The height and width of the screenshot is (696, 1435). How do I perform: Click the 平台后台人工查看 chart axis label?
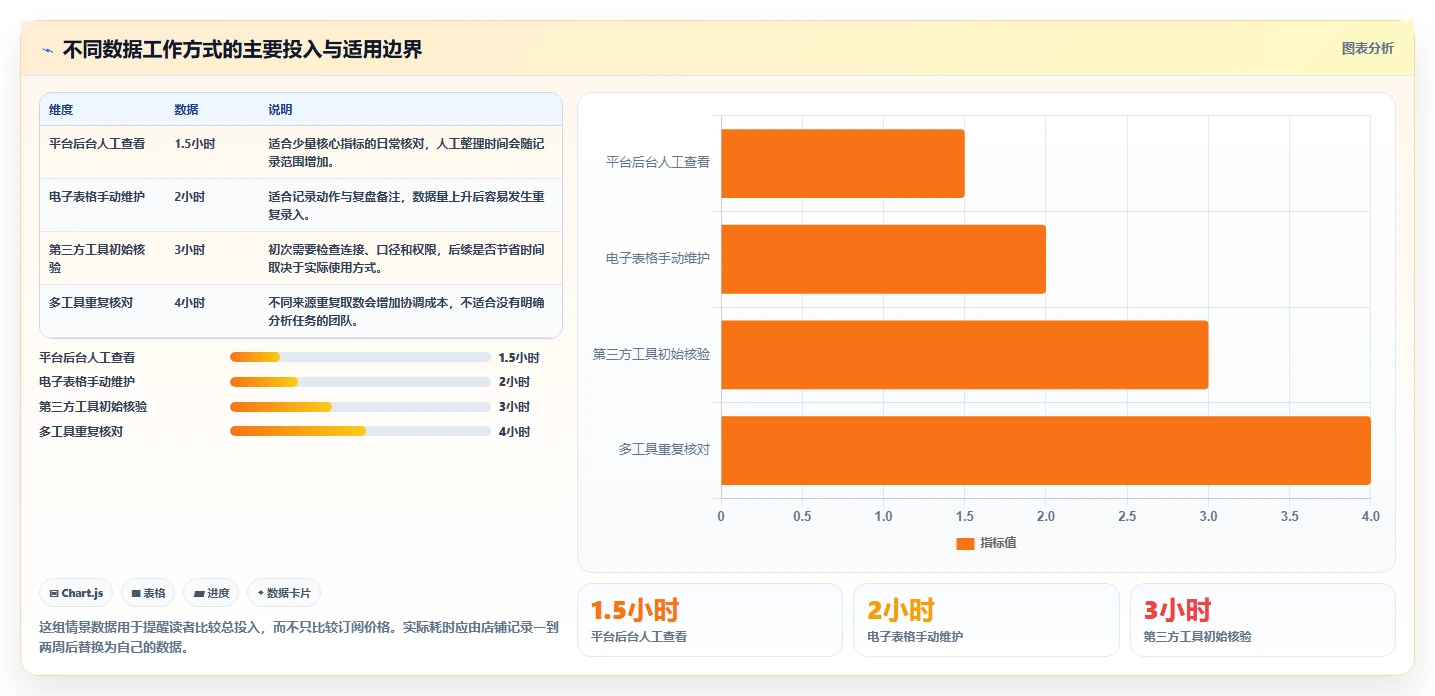pyautogui.click(x=658, y=163)
